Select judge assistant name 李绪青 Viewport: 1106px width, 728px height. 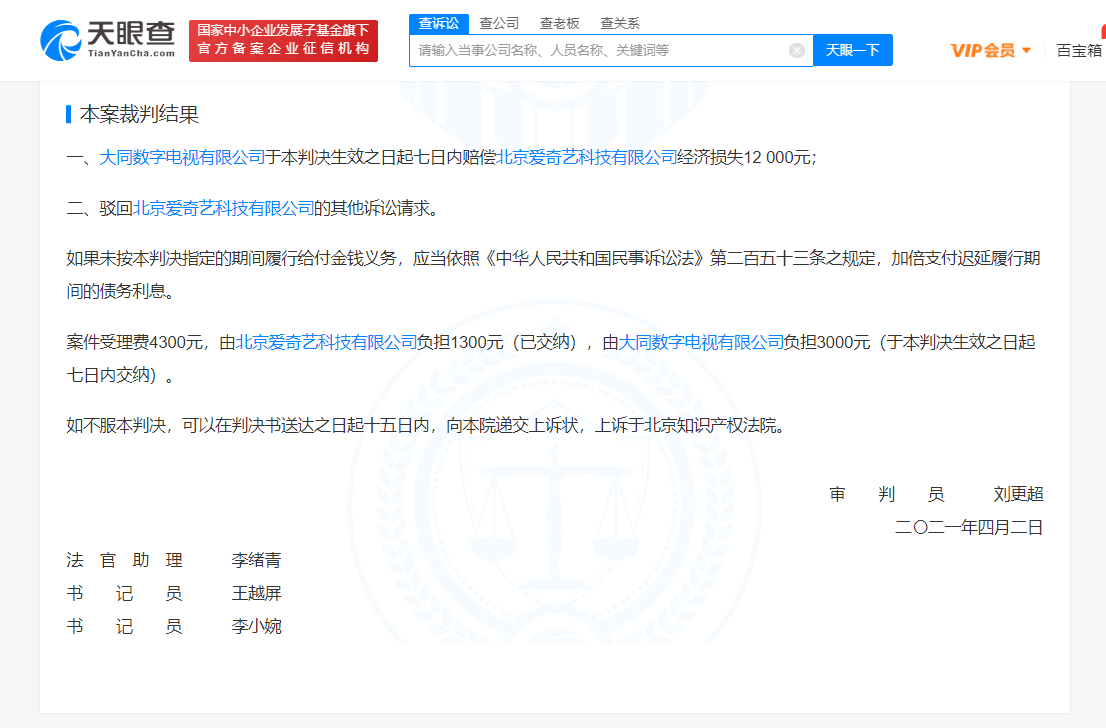tap(256, 561)
